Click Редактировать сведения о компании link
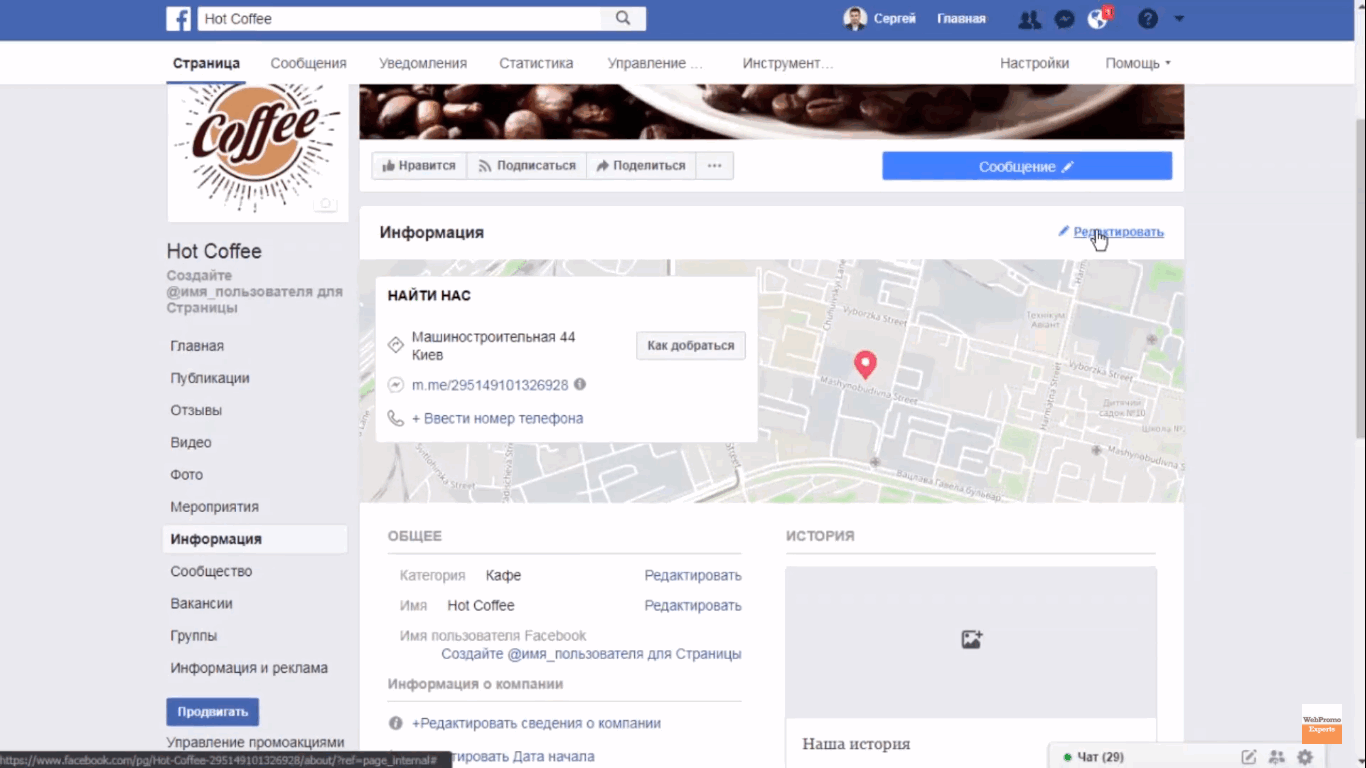 pos(536,723)
